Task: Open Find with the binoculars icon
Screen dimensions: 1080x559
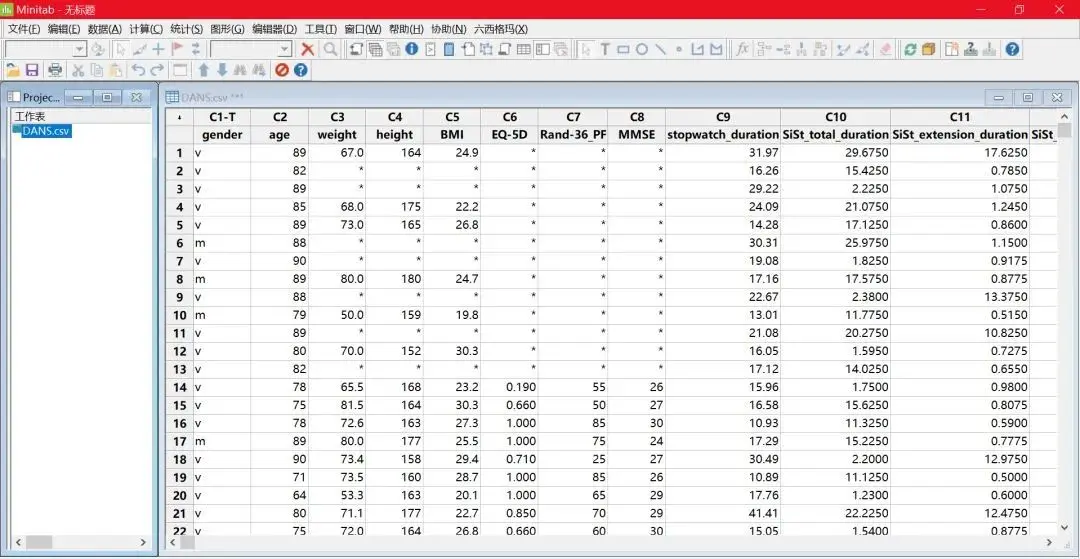Action: [x=240, y=70]
